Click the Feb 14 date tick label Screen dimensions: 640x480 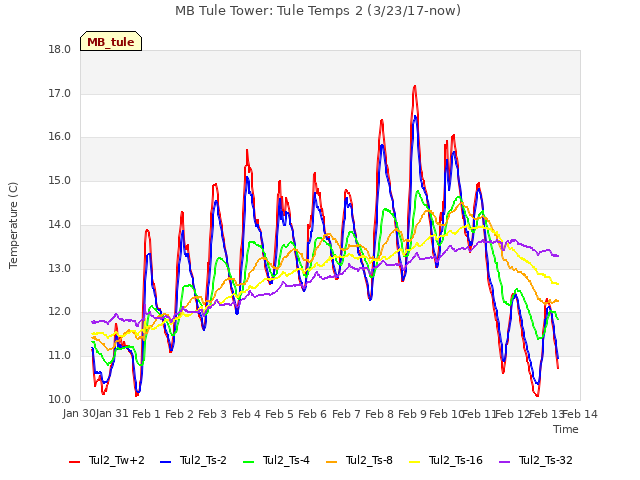coord(580,414)
